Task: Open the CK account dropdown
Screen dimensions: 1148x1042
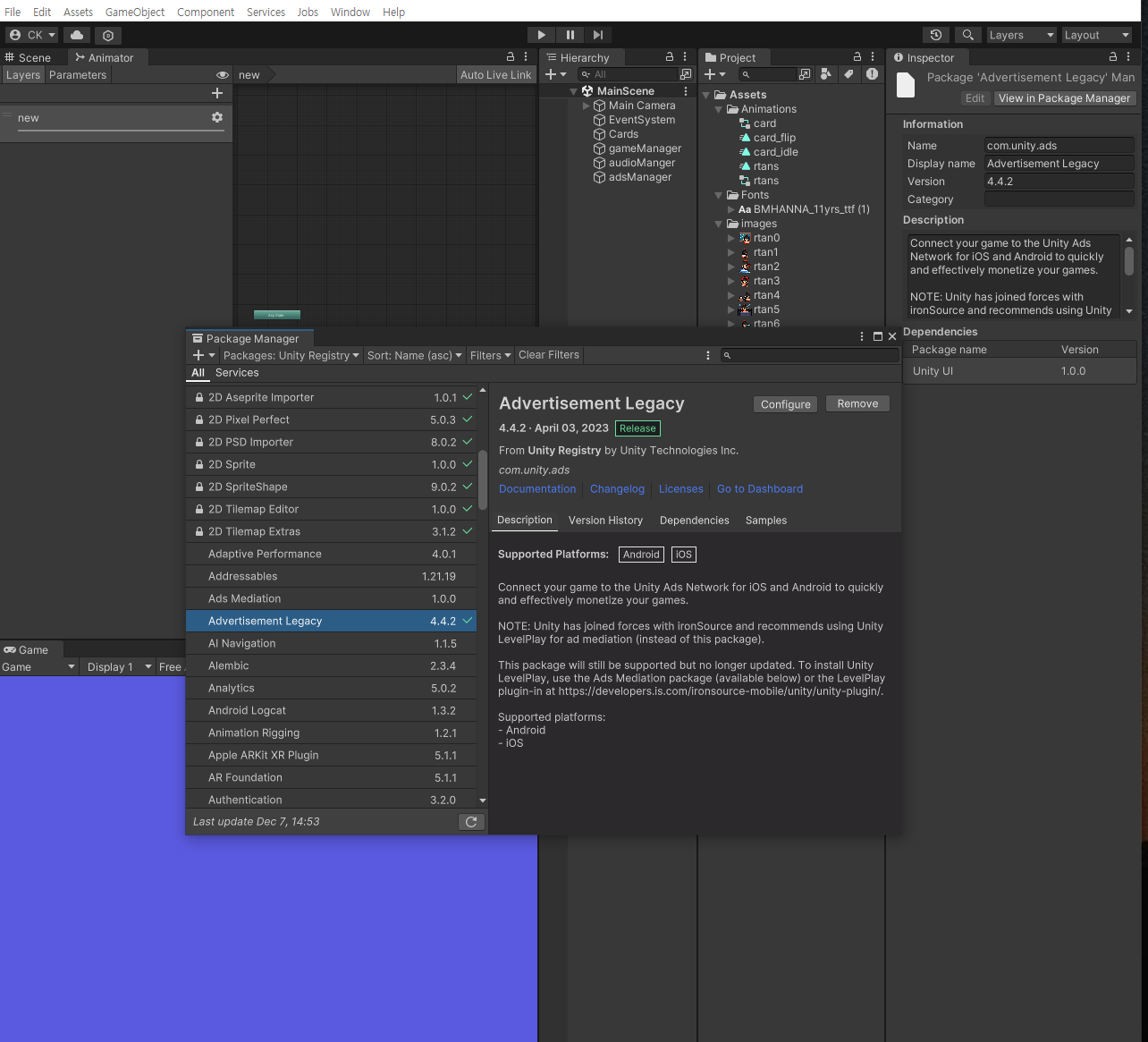Action: [32, 35]
